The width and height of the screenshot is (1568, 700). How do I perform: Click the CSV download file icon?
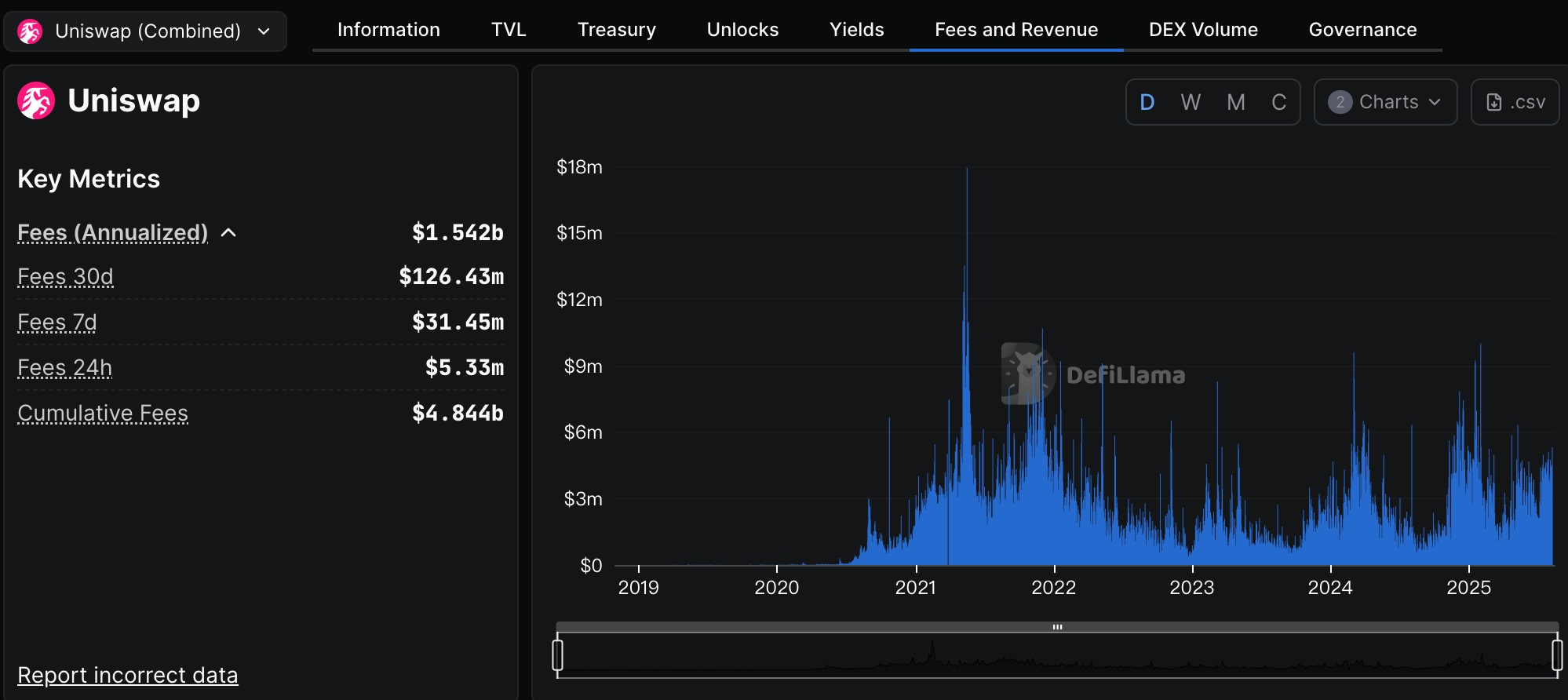pos(1494,102)
